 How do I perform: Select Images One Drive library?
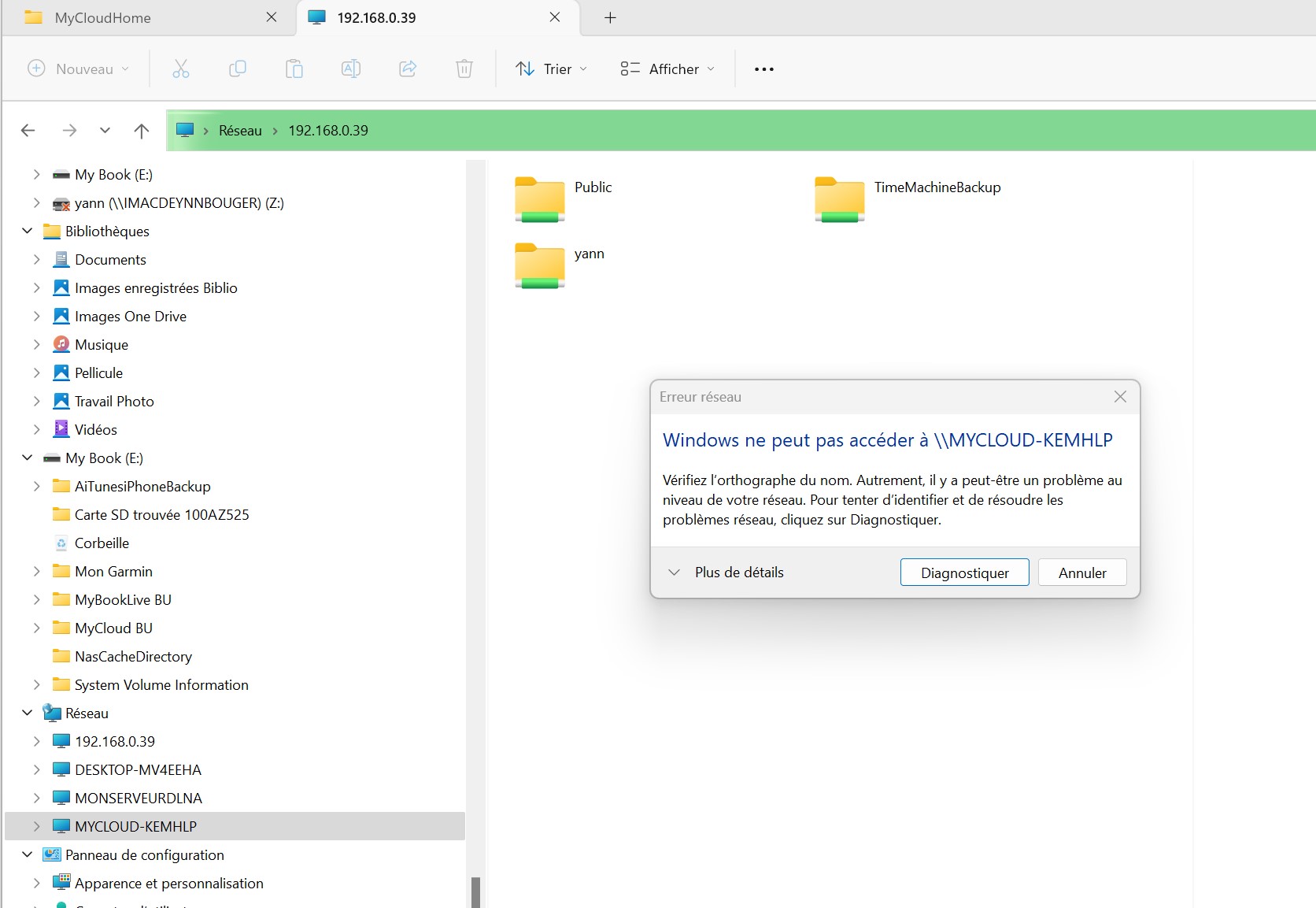[x=131, y=316]
